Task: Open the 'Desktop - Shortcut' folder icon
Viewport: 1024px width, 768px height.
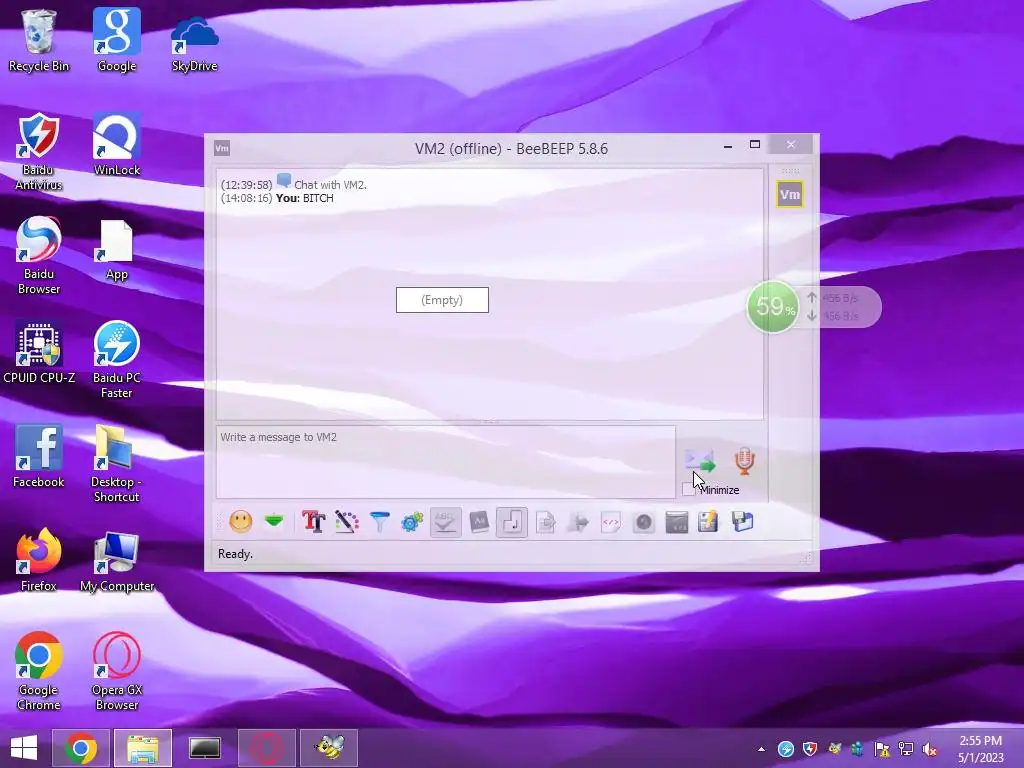Action: click(x=117, y=463)
